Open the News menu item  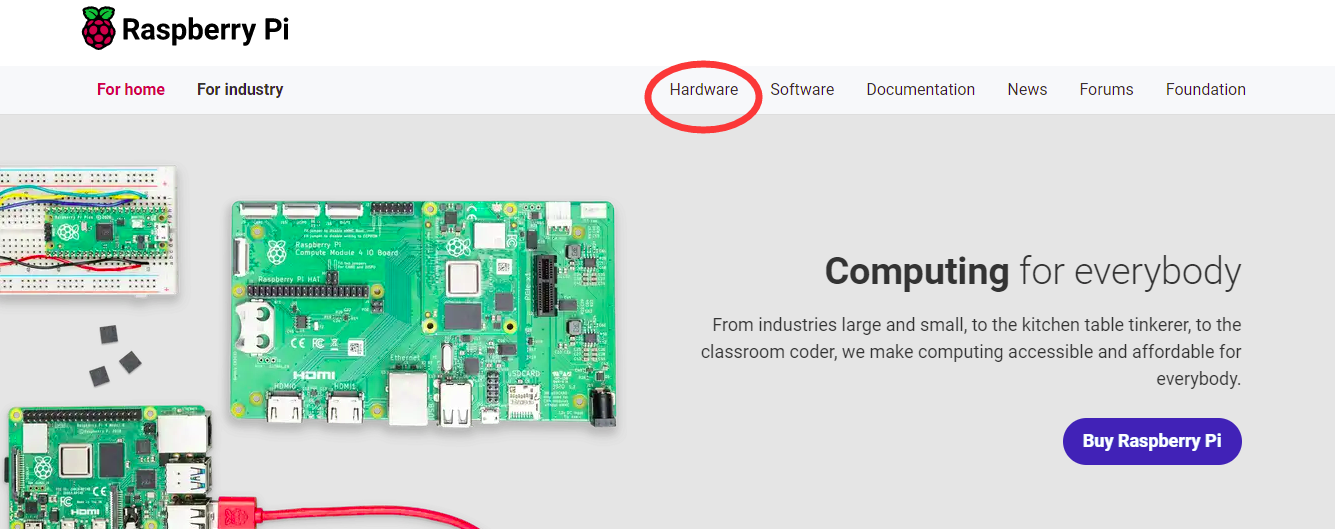(1027, 89)
